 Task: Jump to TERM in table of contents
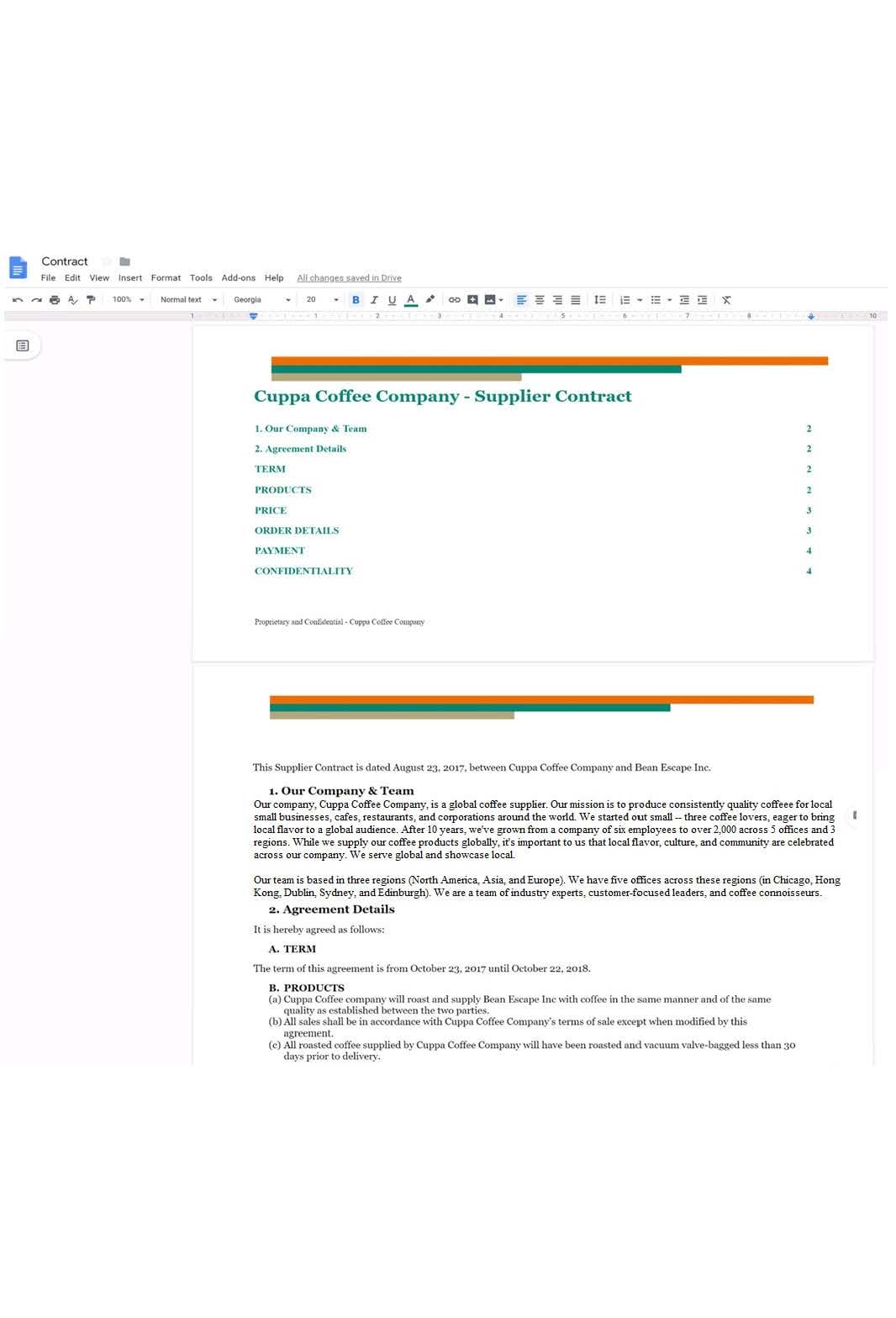coord(270,469)
